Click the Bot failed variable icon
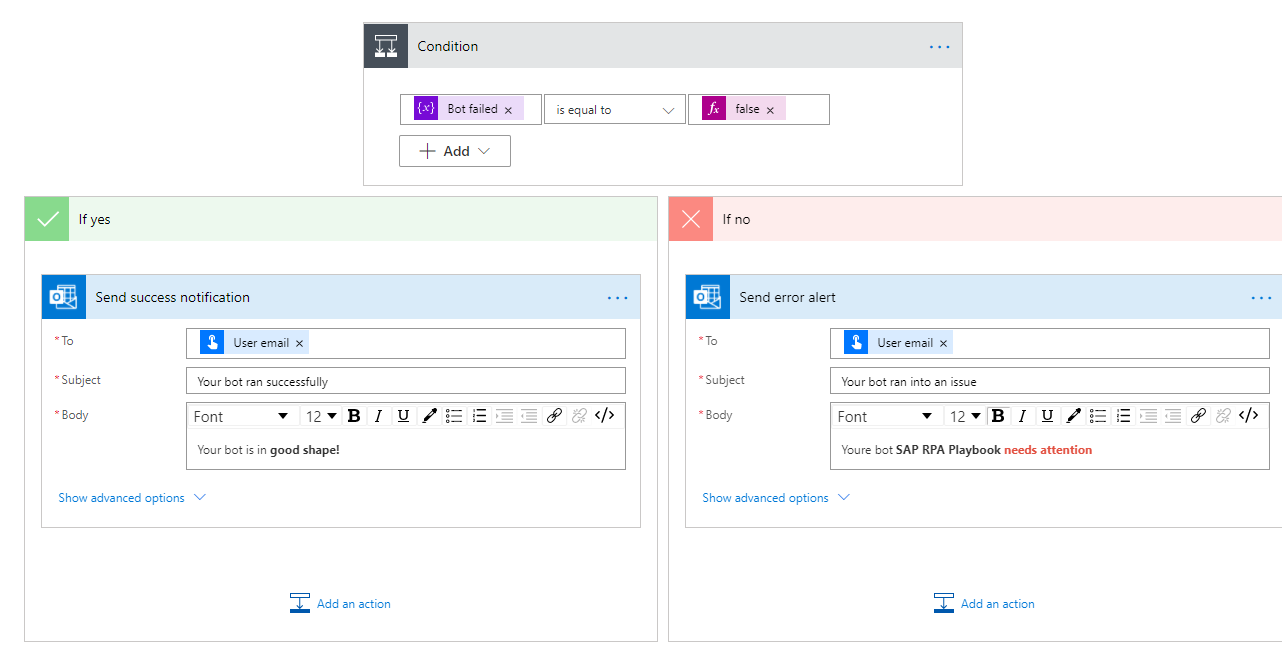Viewport: 1282px width, 653px height. click(x=426, y=109)
